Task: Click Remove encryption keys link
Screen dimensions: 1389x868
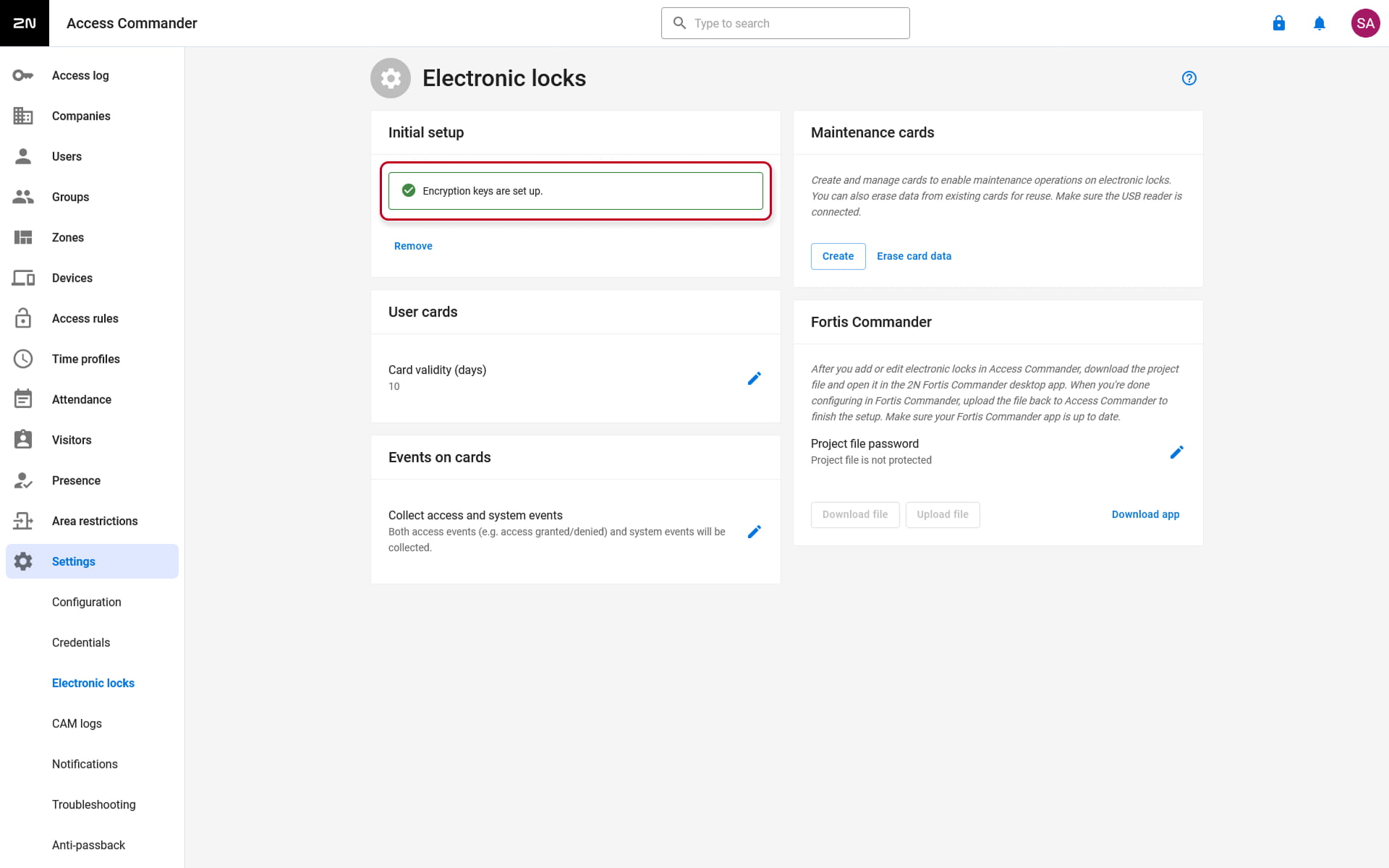Action: [413, 246]
